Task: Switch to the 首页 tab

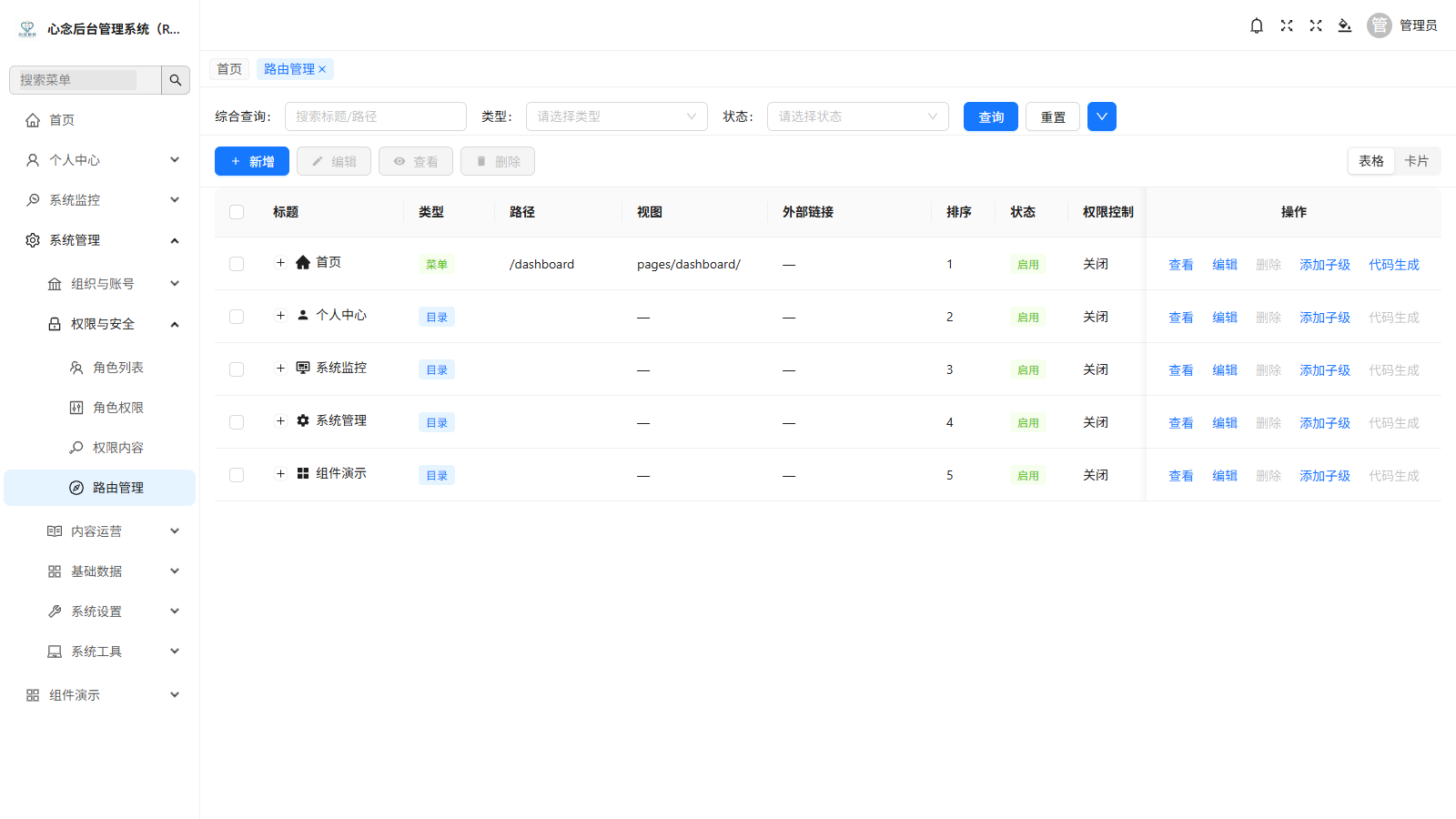Action: [x=229, y=69]
